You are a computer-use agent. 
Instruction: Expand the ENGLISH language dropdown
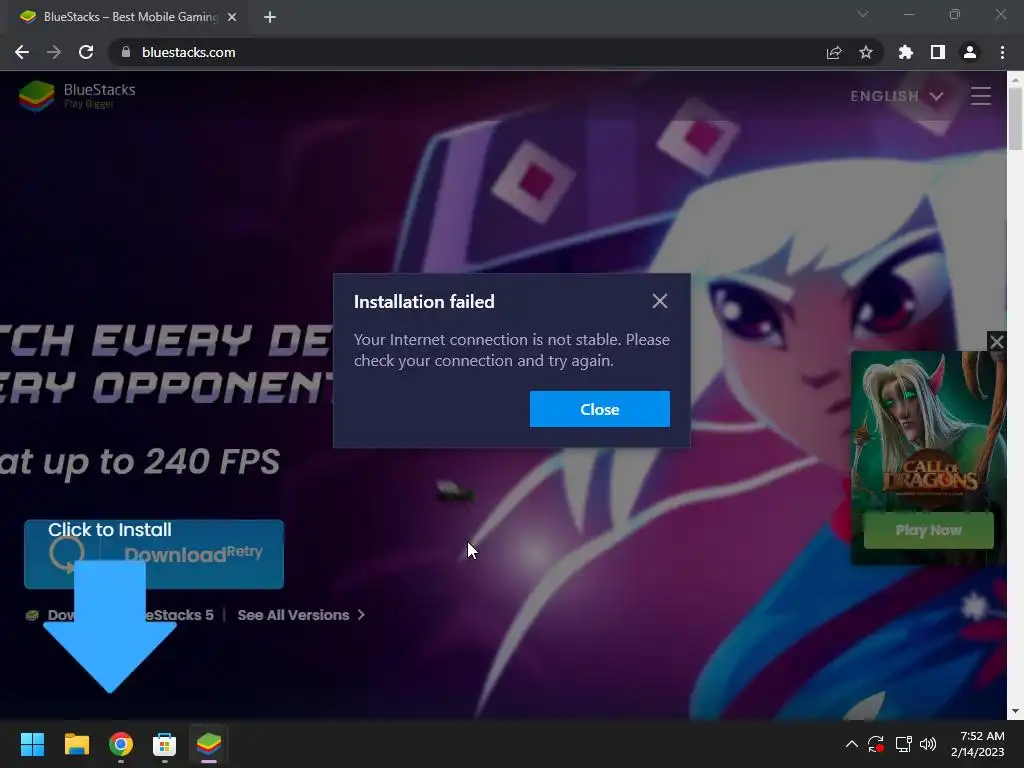point(896,96)
